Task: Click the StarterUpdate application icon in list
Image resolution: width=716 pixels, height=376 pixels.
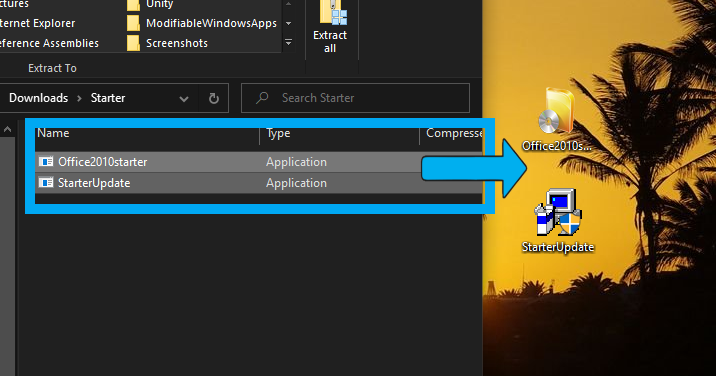Action: tap(46, 183)
